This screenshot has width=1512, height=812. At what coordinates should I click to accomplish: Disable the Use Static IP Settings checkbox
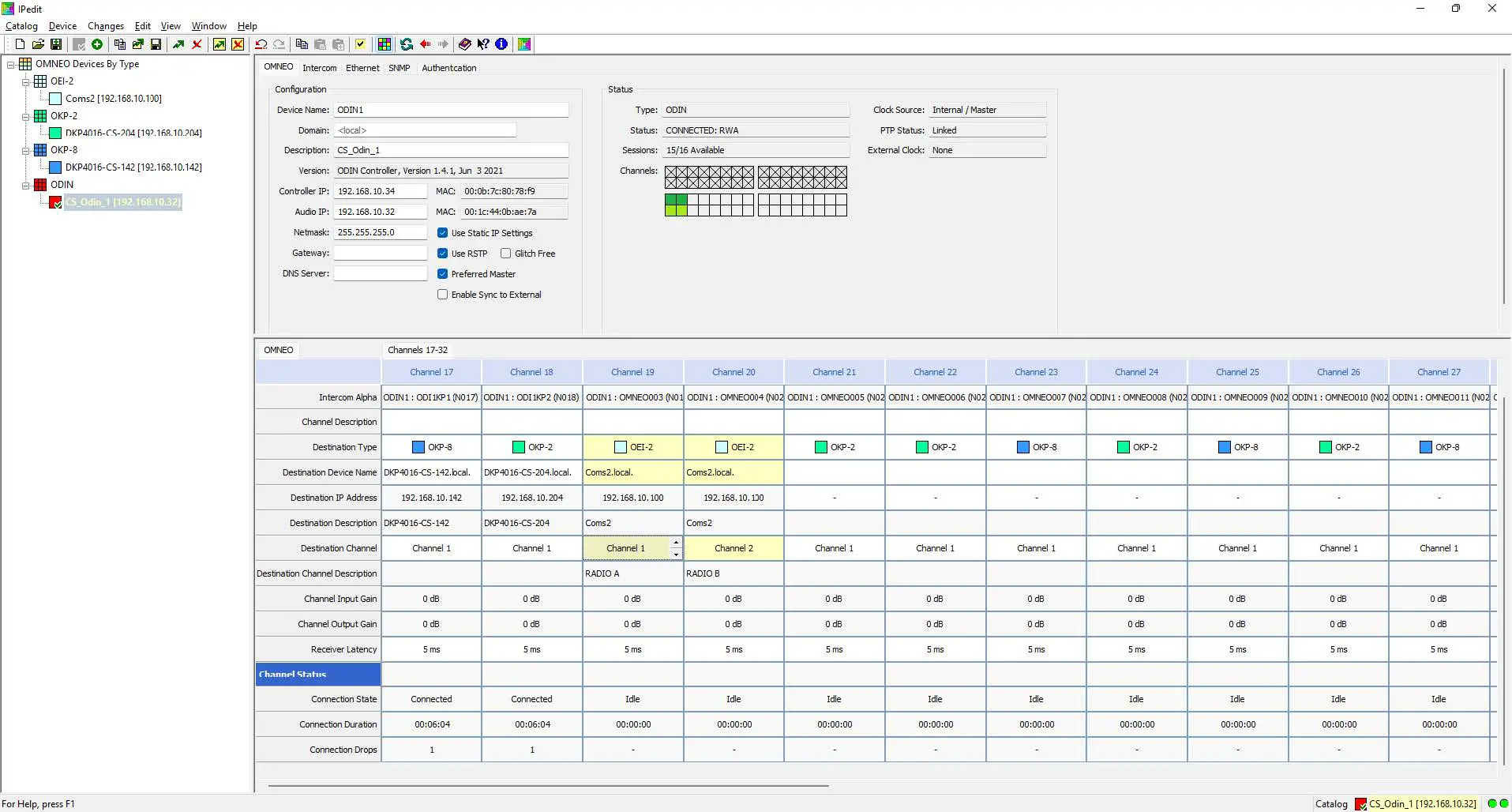pos(443,233)
